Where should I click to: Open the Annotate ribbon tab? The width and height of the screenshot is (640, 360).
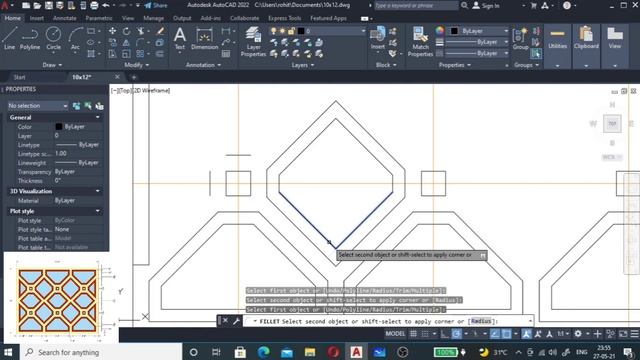[64, 18]
